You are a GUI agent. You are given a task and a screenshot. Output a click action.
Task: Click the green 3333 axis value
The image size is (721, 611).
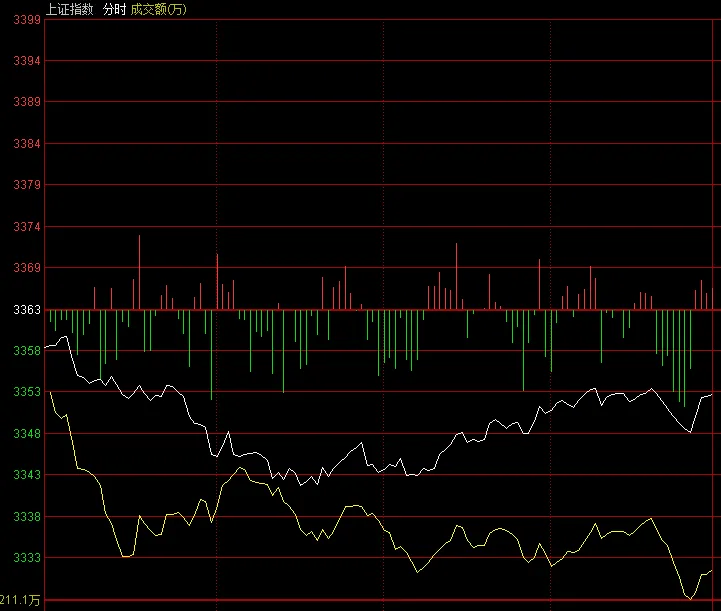pyautogui.click(x=27, y=558)
